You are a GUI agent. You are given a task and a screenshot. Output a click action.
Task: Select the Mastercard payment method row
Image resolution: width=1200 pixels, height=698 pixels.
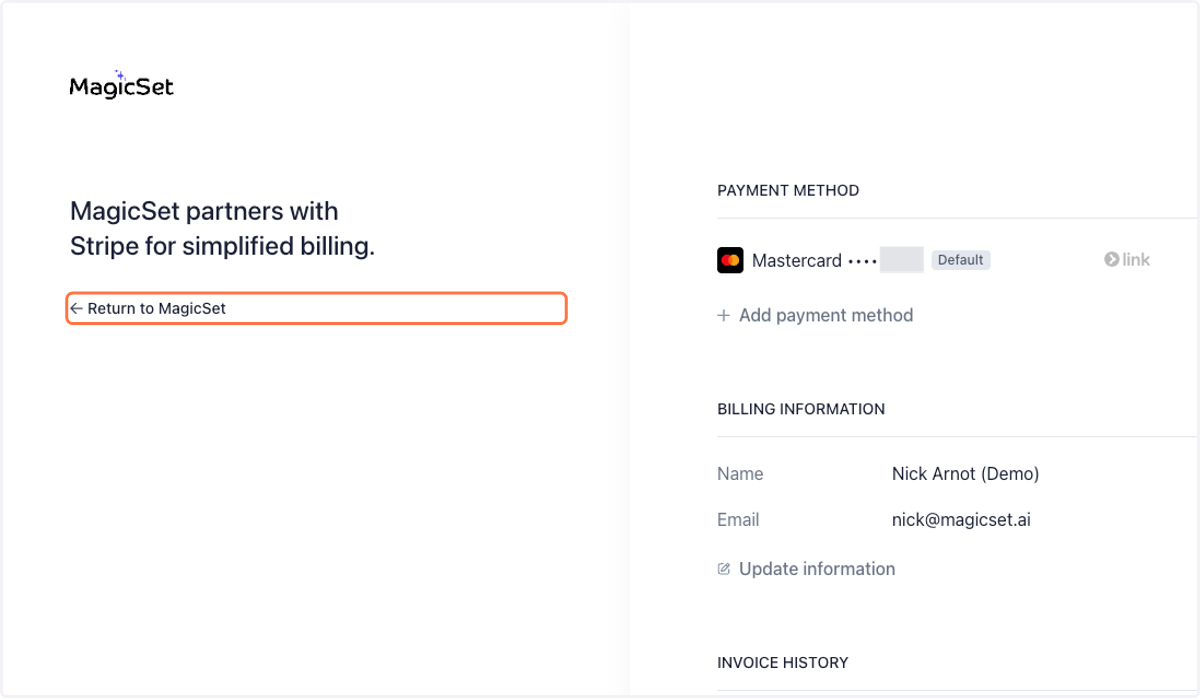(x=957, y=260)
